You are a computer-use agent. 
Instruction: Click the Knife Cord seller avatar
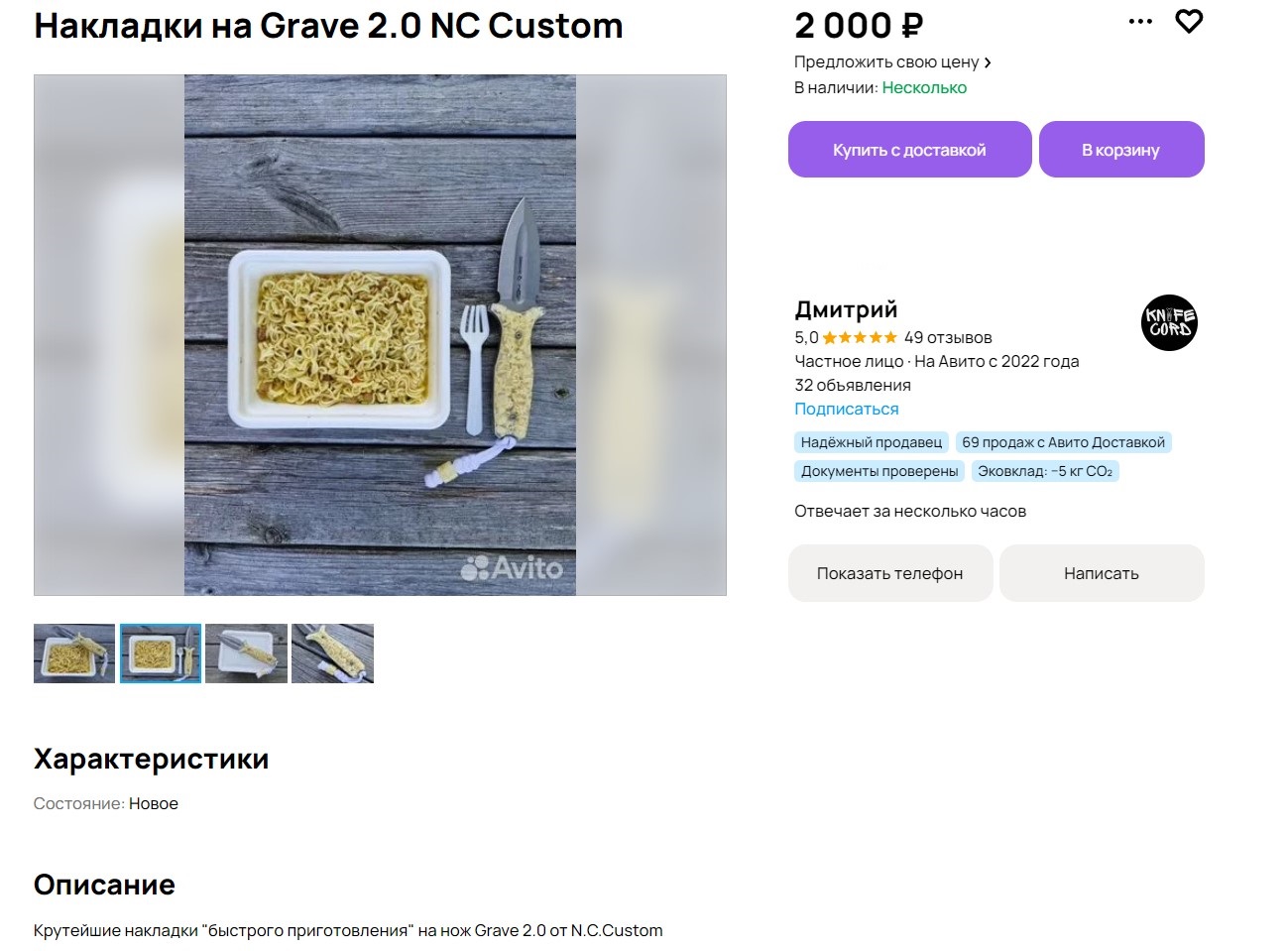[x=1169, y=323]
